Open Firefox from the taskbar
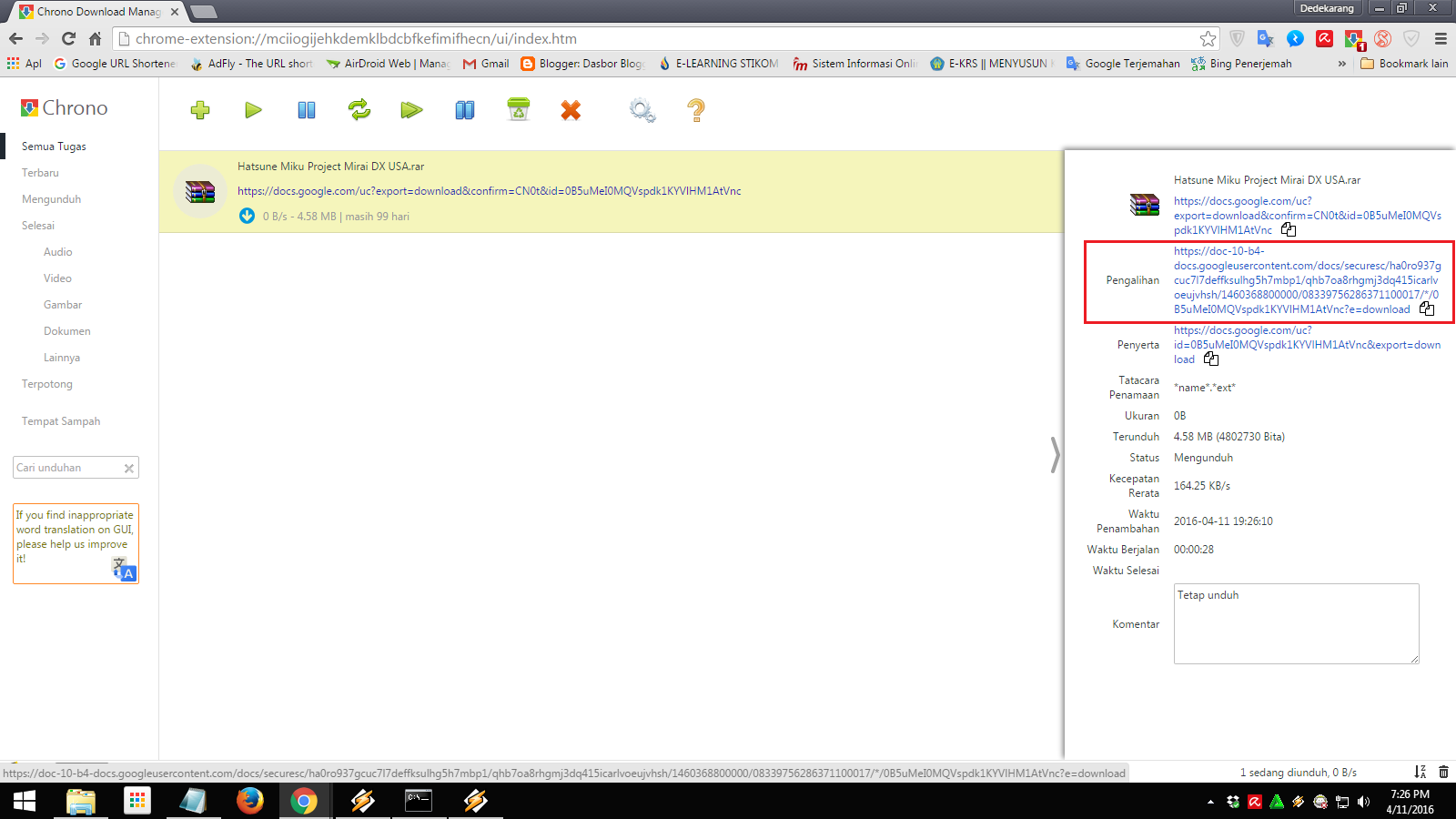 point(249,801)
